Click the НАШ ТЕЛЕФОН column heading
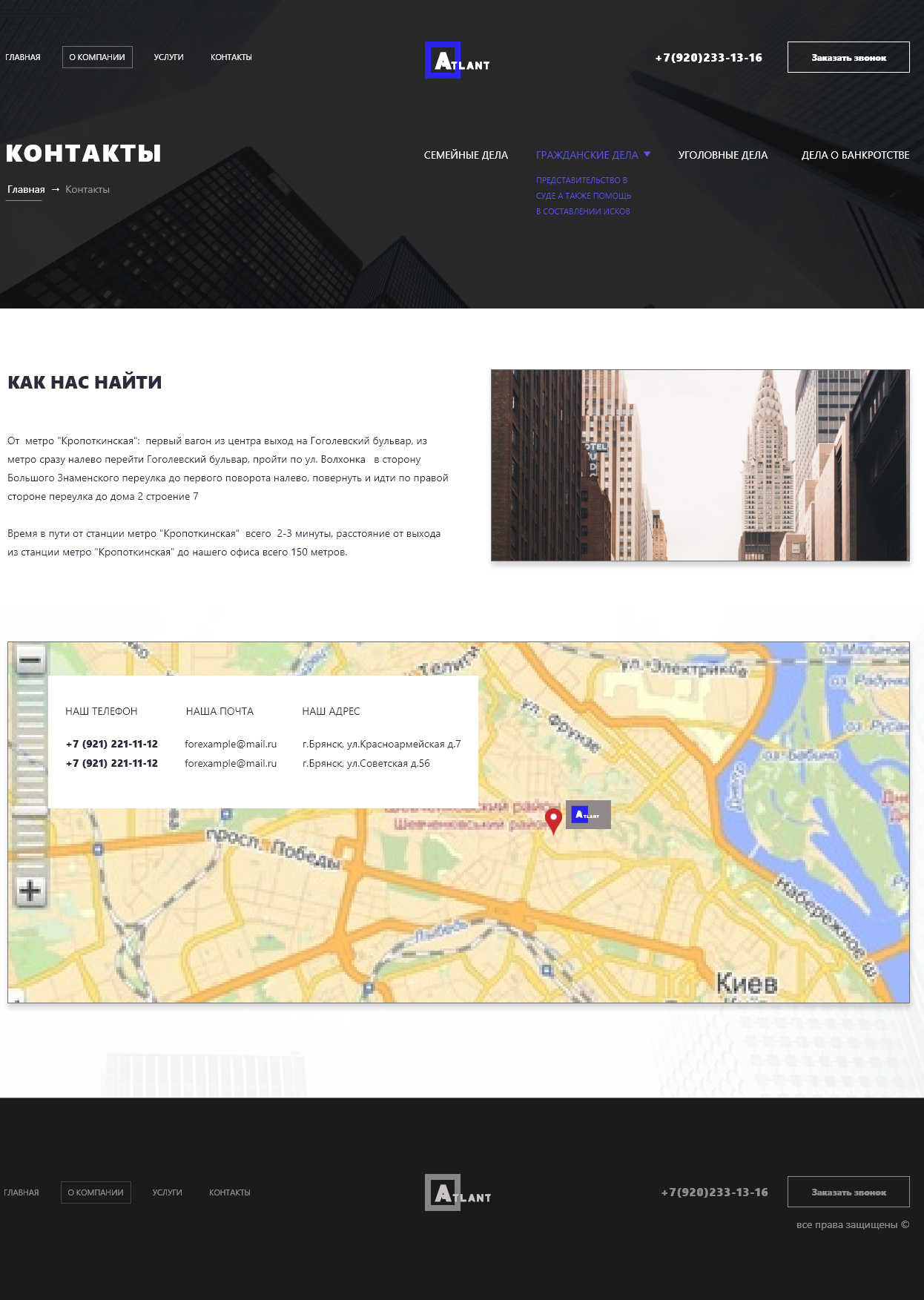 102,711
